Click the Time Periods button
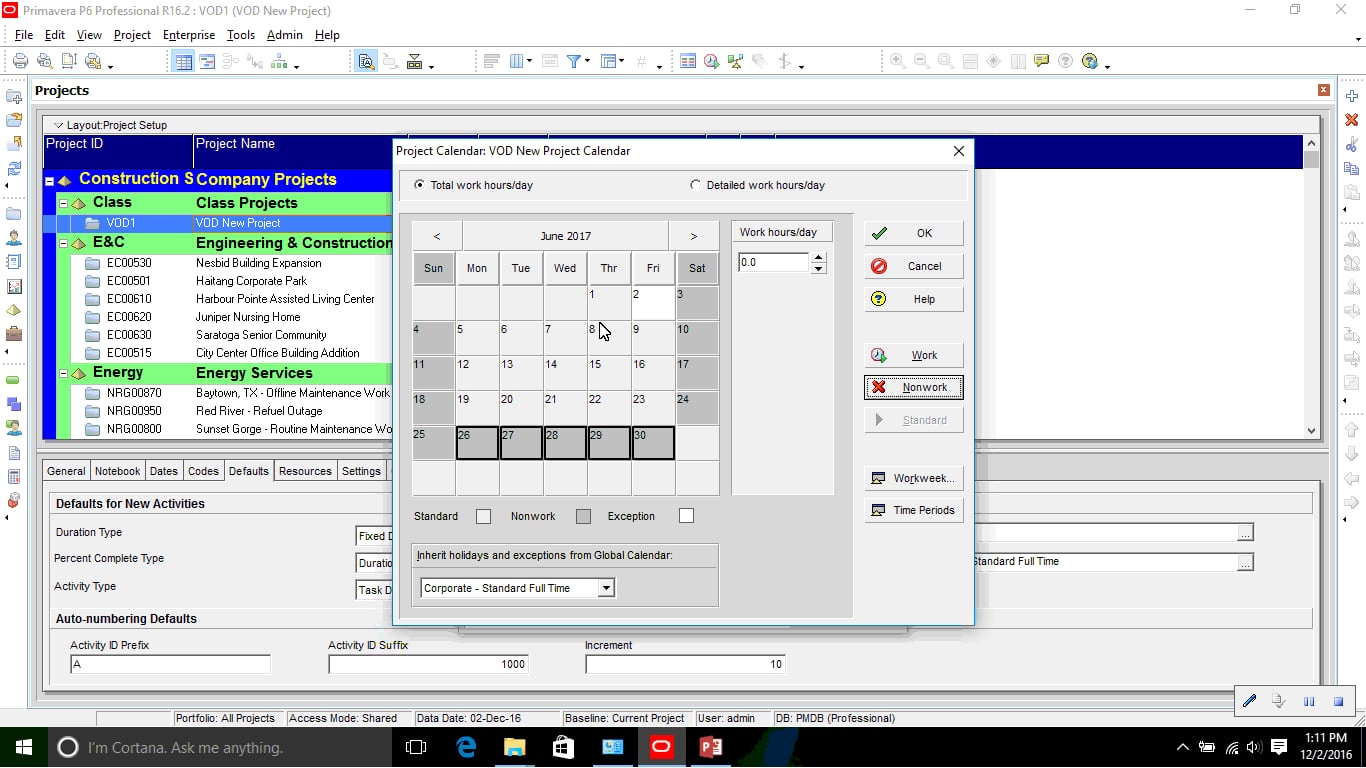This screenshot has width=1366, height=768. click(914, 510)
